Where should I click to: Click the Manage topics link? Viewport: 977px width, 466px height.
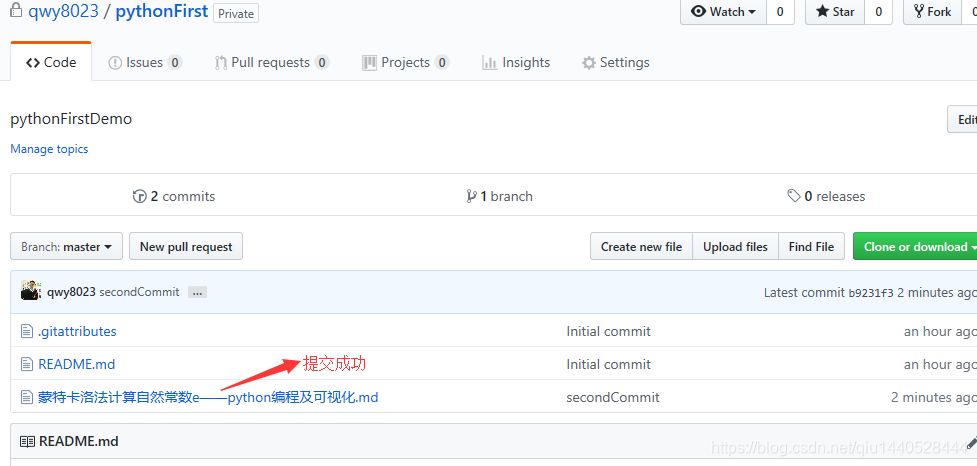[49, 149]
